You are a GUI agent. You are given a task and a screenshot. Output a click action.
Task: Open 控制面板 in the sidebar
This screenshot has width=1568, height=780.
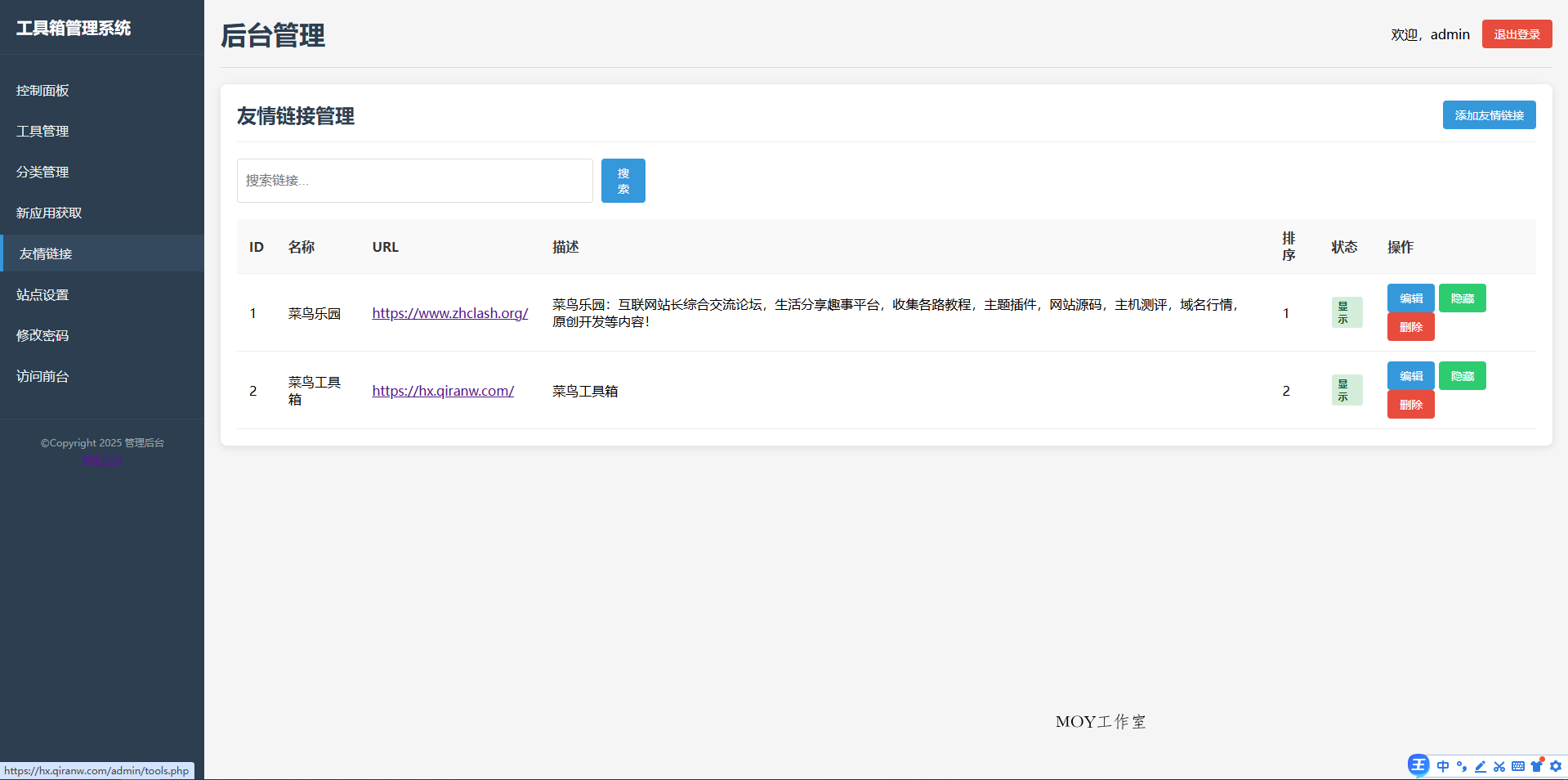(x=42, y=90)
